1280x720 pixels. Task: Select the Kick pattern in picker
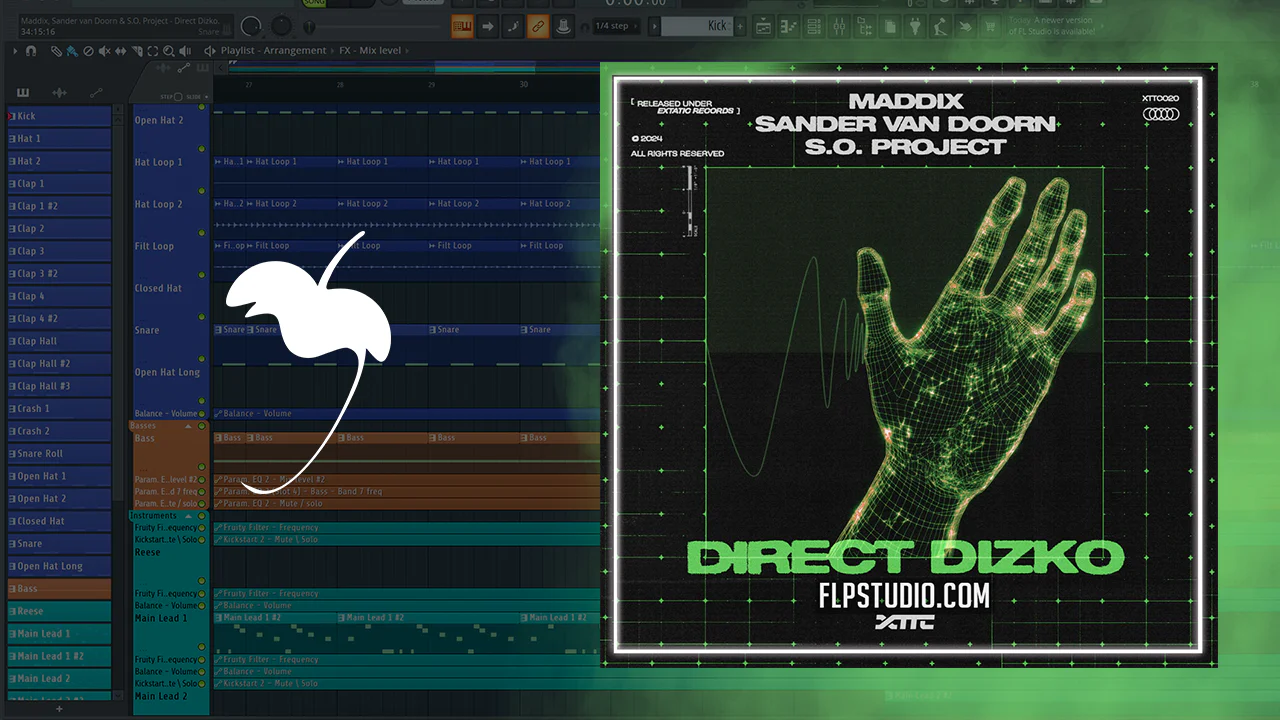click(x=59, y=116)
